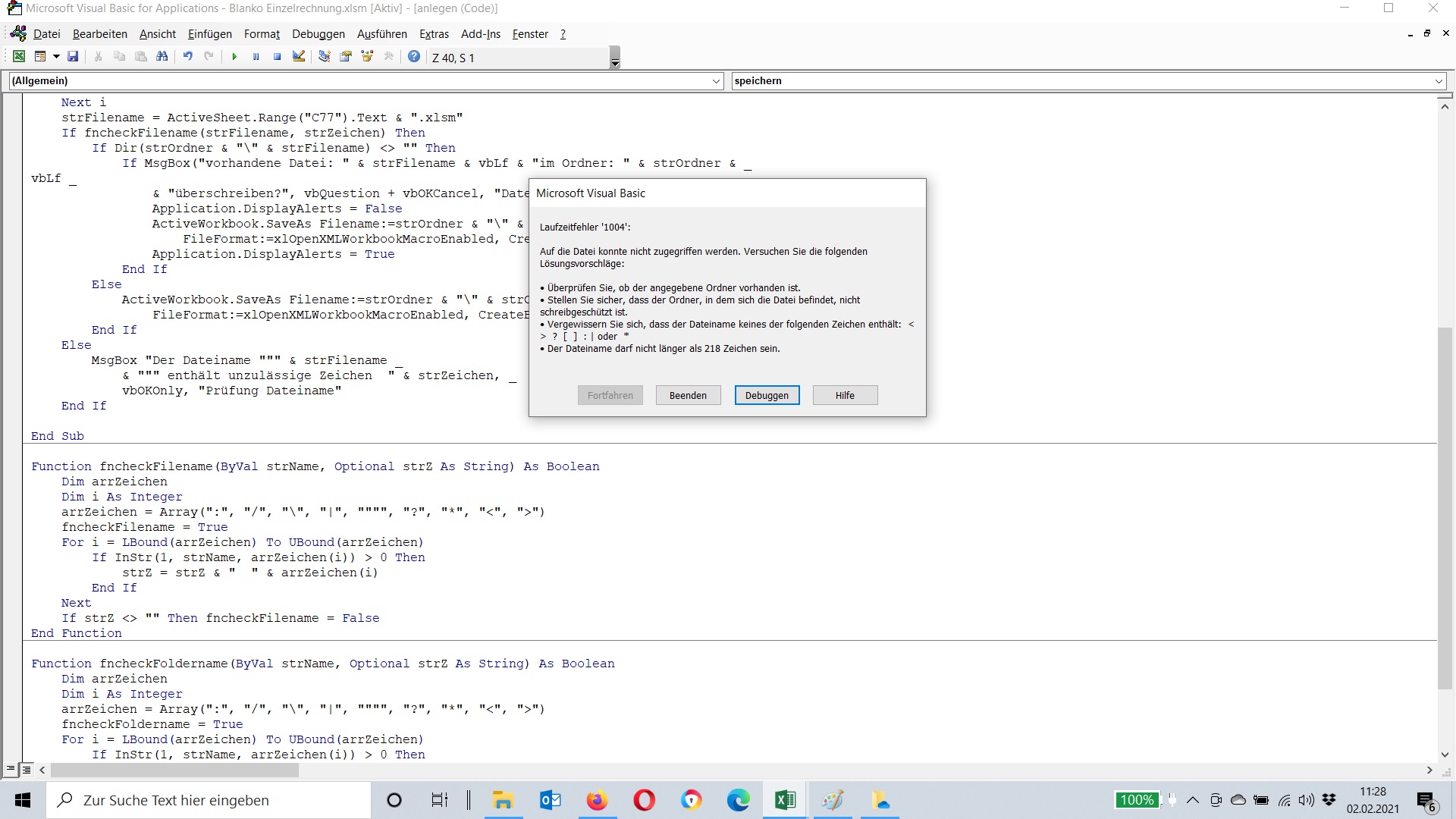Open Opera browser from taskbar
The image size is (1456, 819).
[644, 800]
